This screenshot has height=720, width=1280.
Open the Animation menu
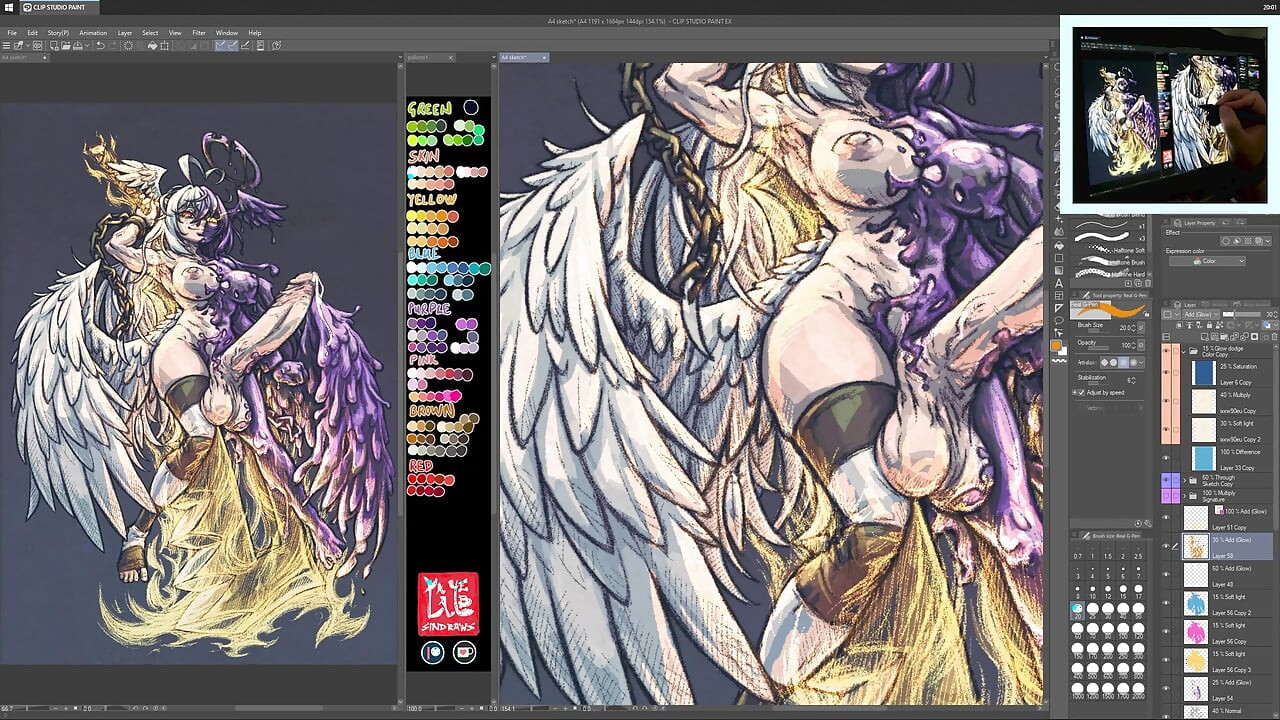93,33
